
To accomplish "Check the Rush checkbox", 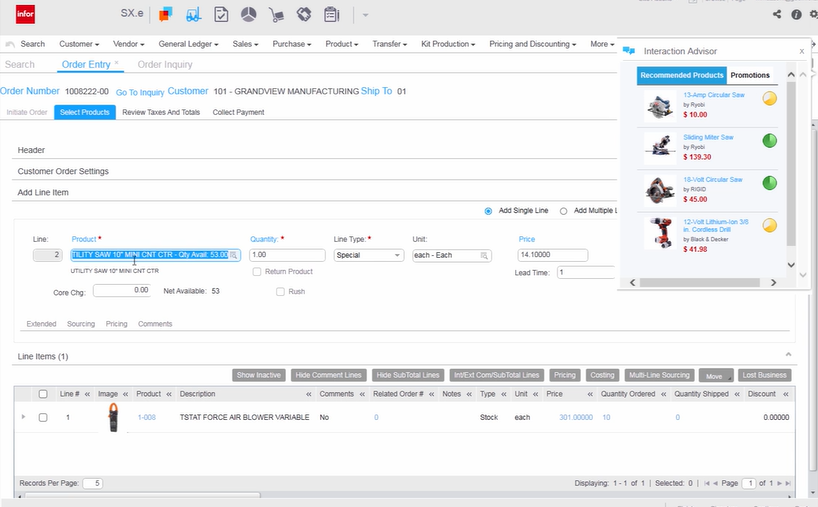I will [280, 292].
